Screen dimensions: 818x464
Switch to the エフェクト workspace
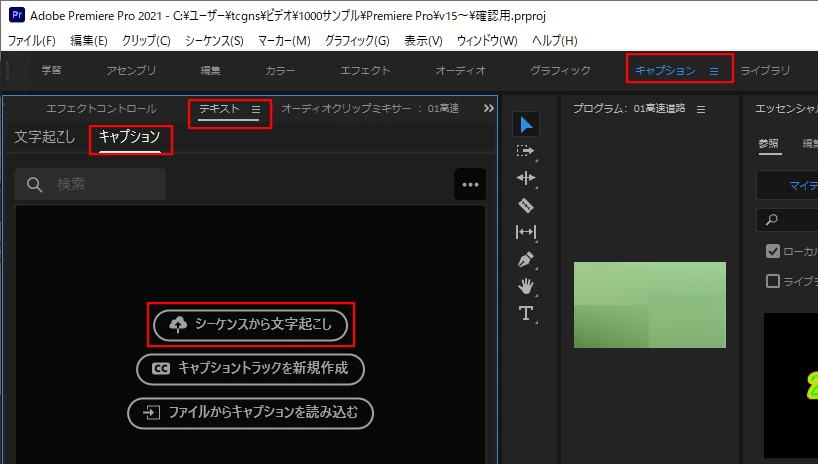365,70
